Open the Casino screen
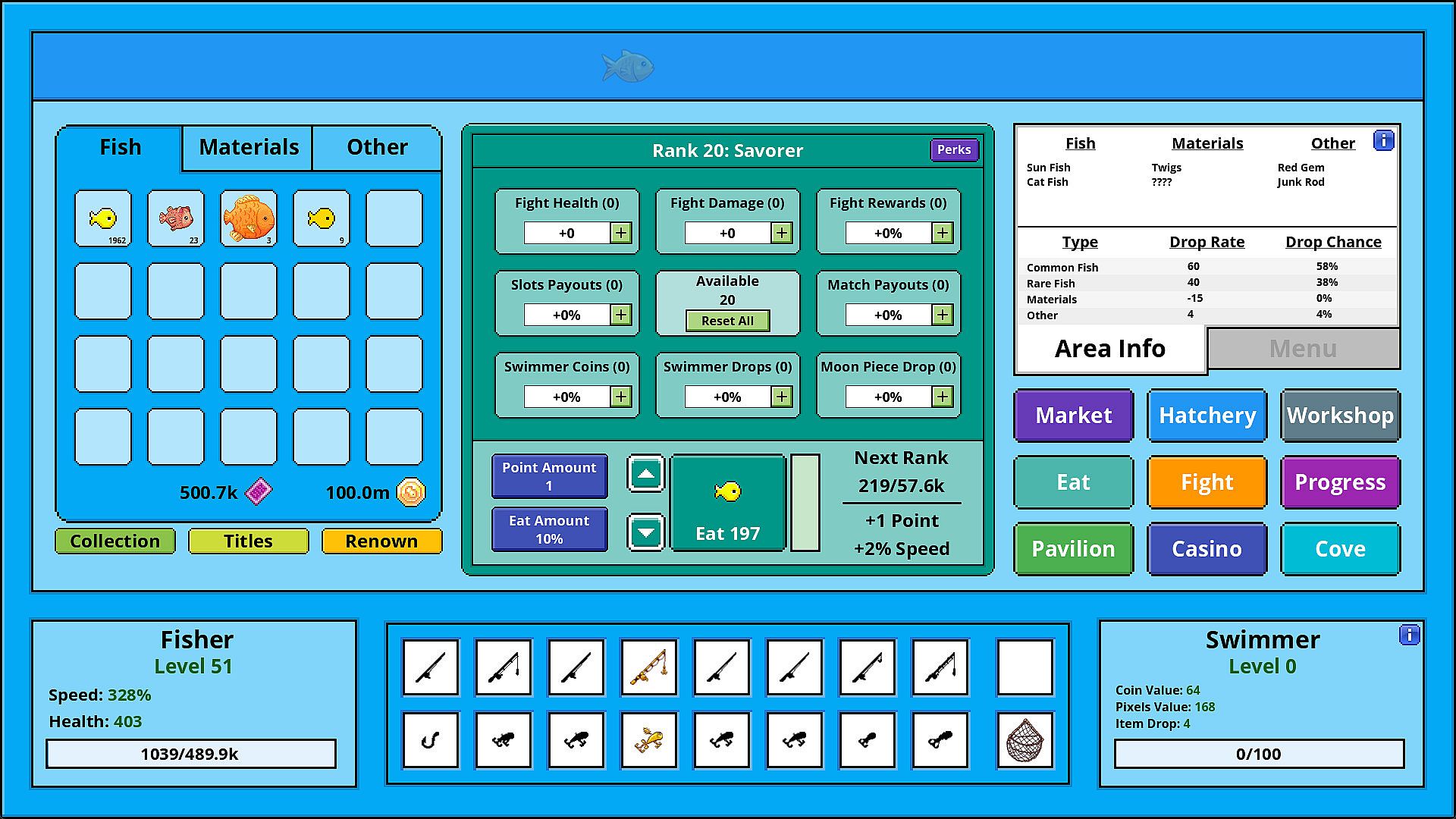 tap(1207, 549)
